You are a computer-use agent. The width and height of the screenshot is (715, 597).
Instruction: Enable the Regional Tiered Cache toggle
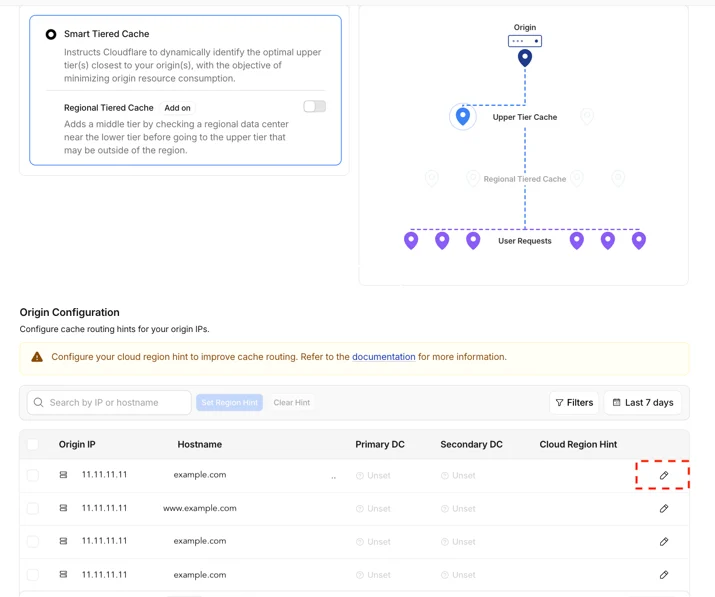click(315, 106)
